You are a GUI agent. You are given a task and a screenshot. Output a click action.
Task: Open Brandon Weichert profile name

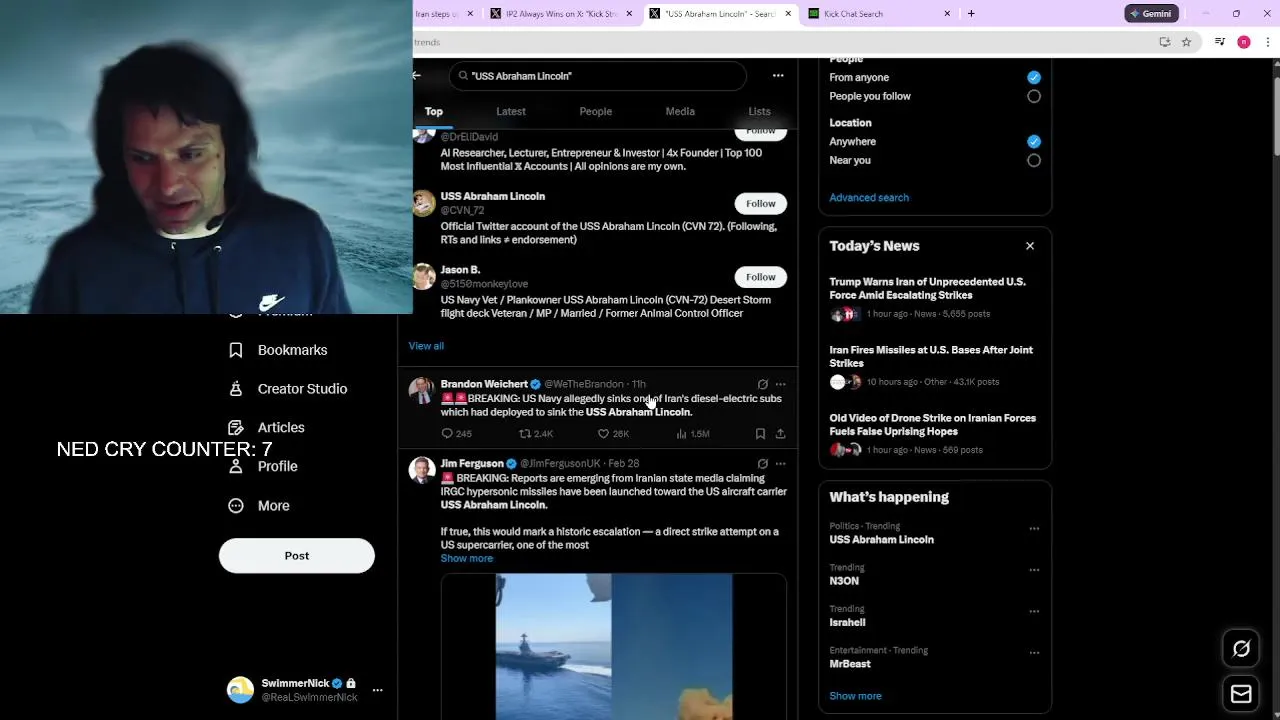tap(484, 384)
